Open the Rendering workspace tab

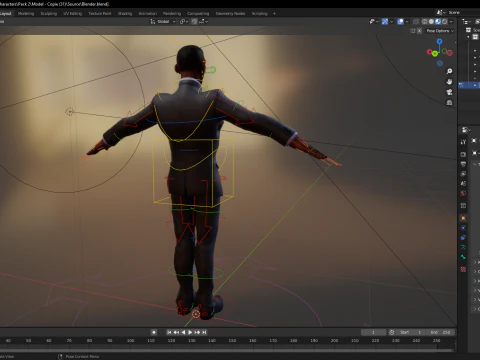tap(172, 14)
